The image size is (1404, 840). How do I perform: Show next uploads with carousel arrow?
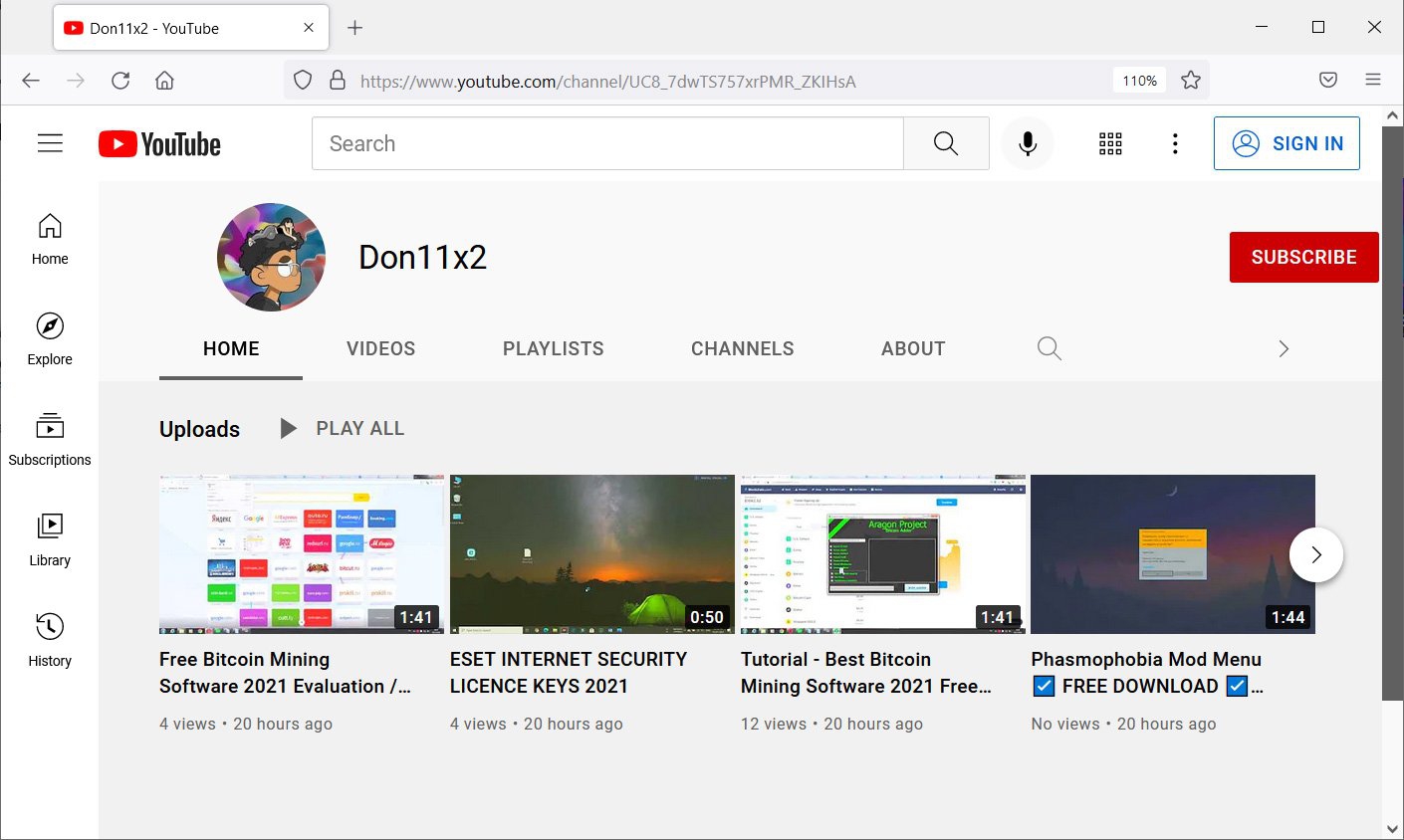click(x=1315, y=554)
